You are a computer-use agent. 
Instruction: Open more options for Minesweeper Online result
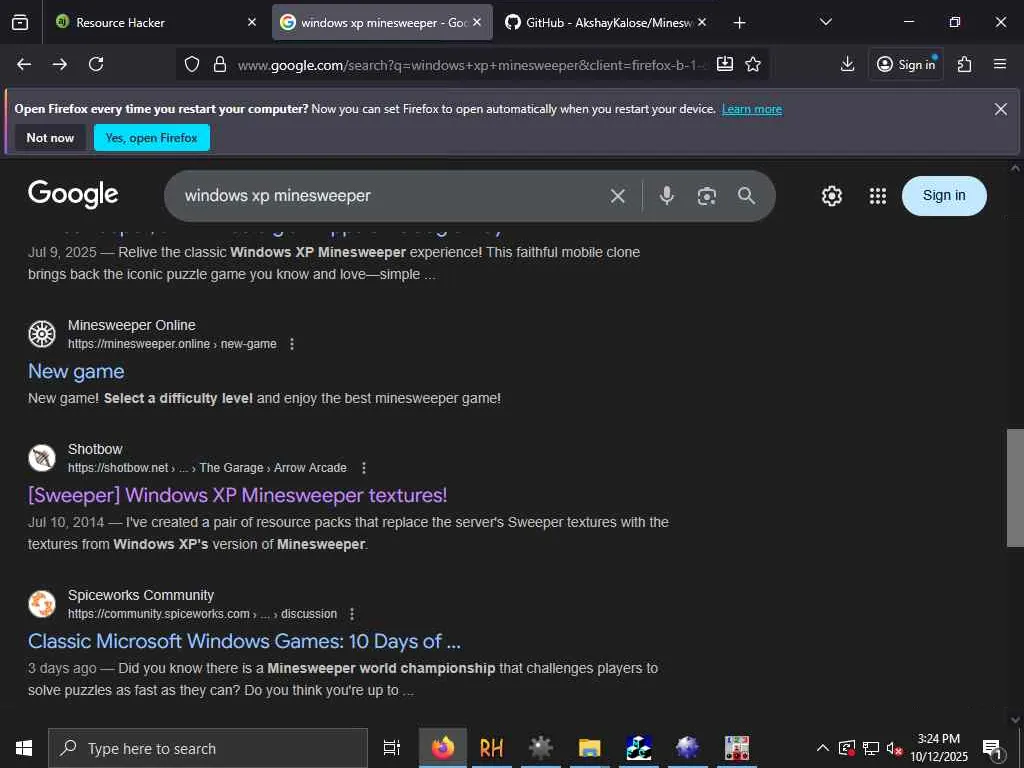[x=292, y=344]
